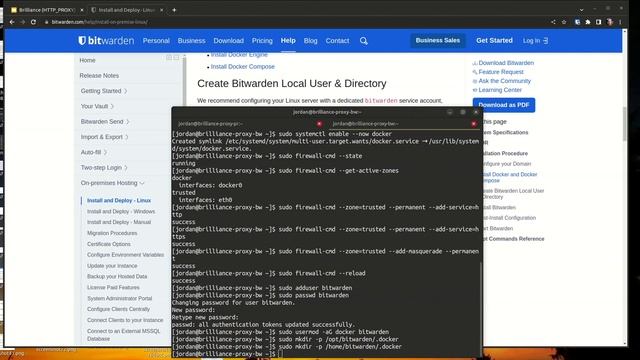Open Blog in the Bitwarden nav

point(310,41)
